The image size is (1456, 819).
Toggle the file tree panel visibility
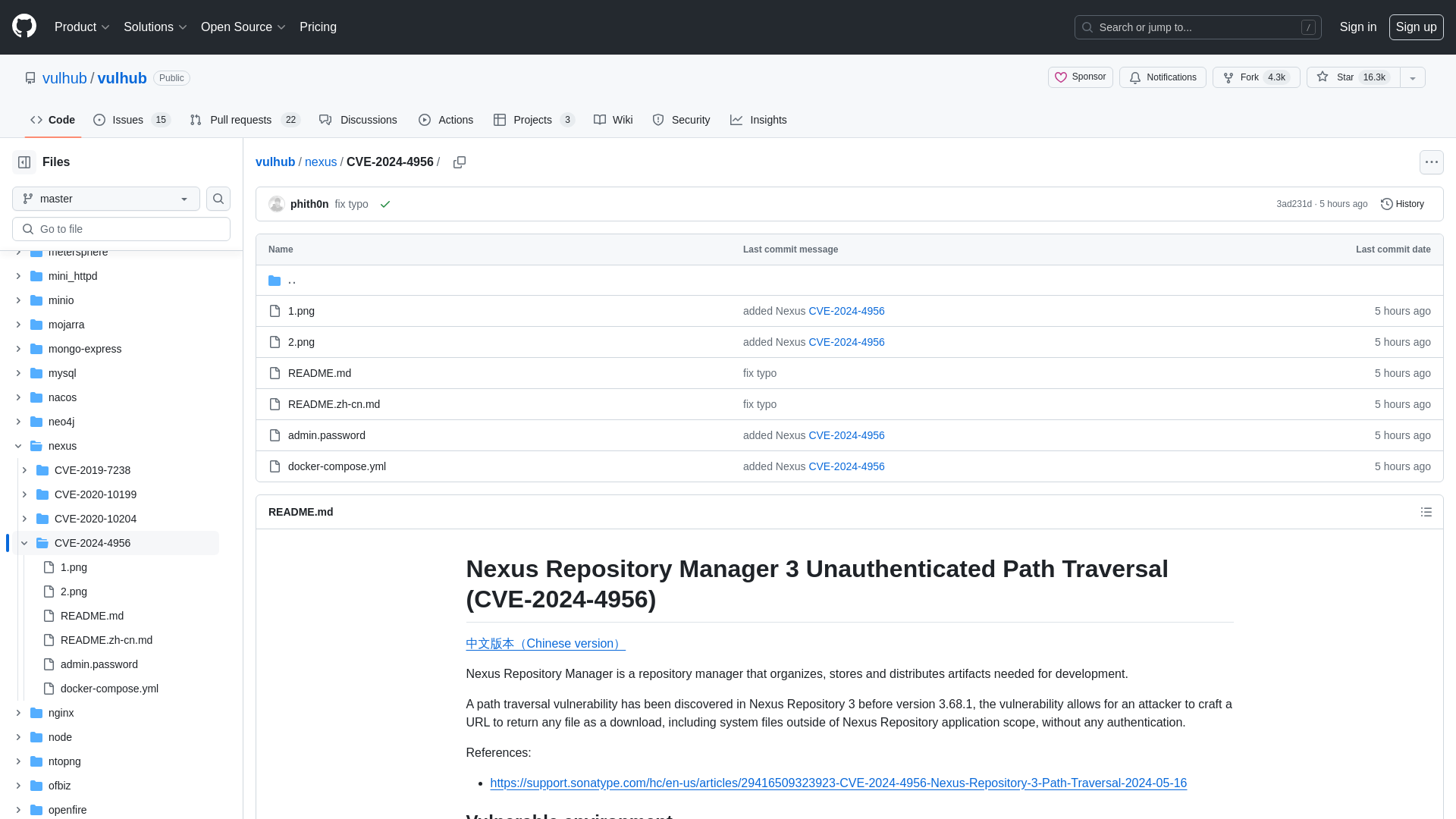[24, 162]
